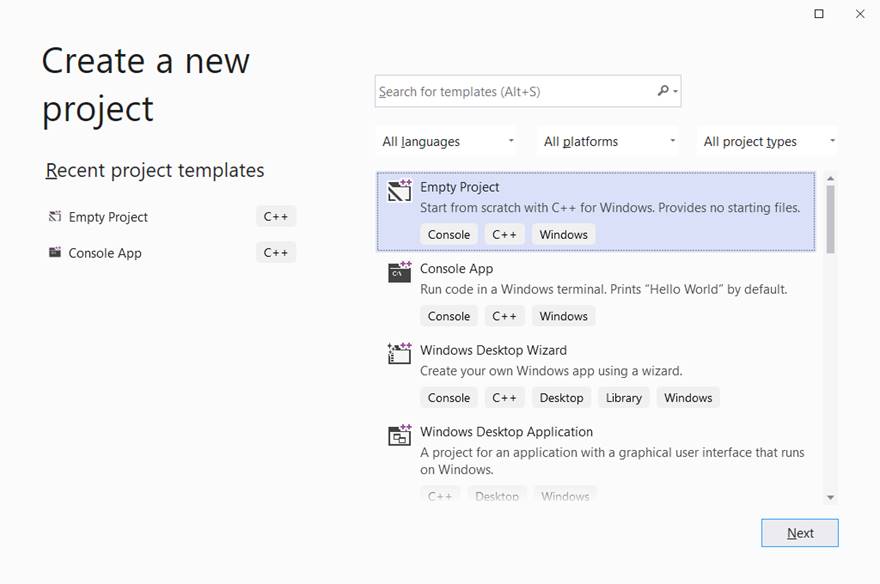The height and width of the screenshot is (584, 880).
Task: Choose recent Console App template
Action: click(105, 253)
